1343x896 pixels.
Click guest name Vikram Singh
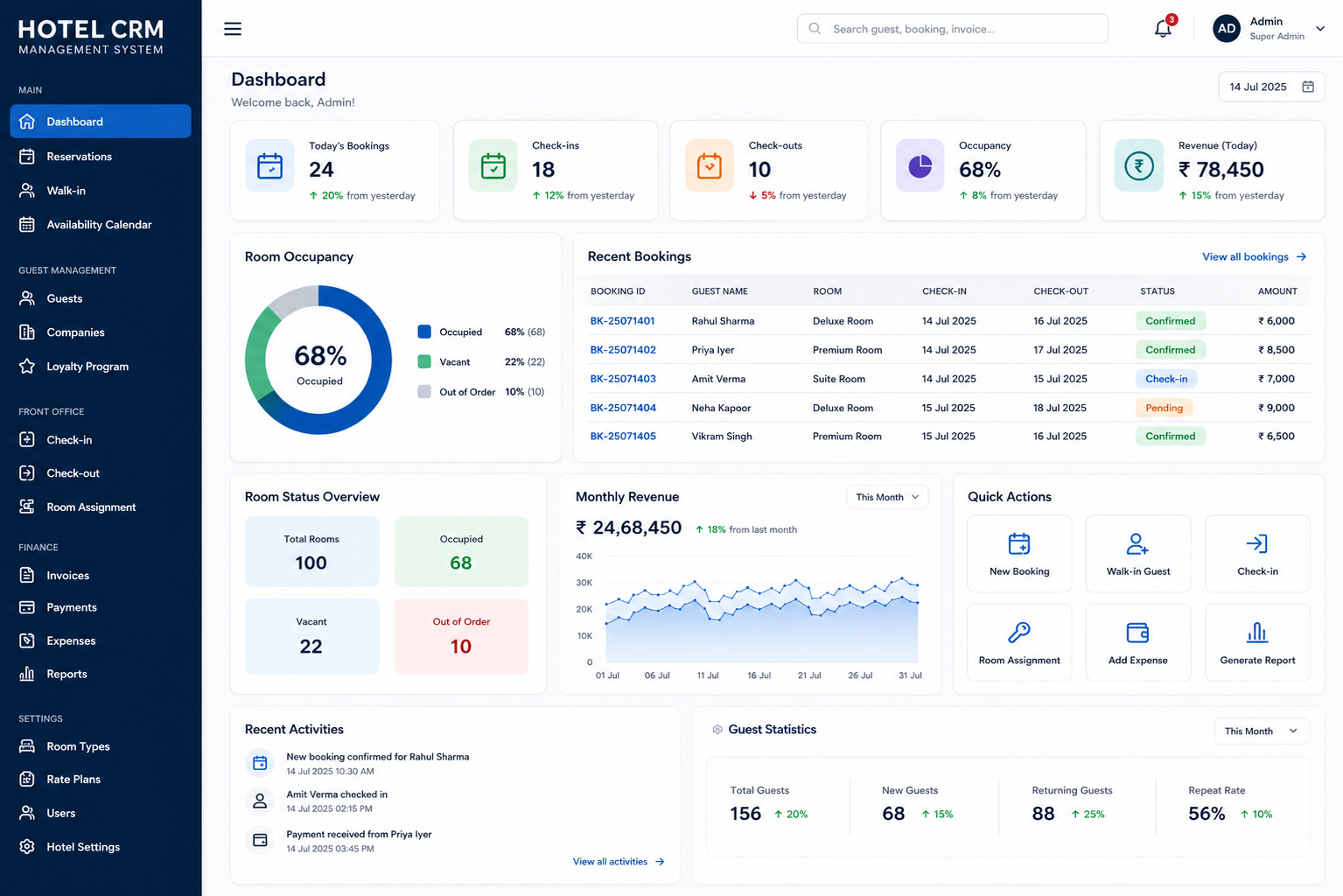(722, 436)
